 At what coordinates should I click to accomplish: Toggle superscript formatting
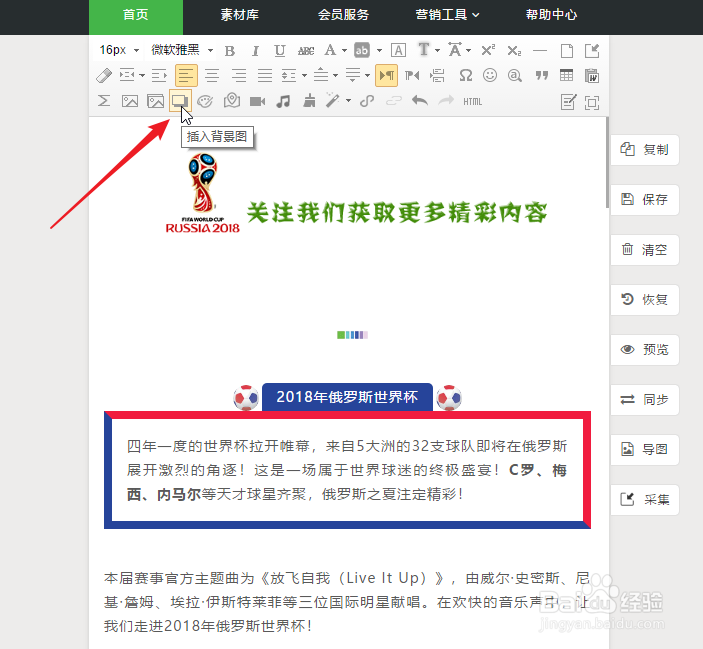pos(488,50)
